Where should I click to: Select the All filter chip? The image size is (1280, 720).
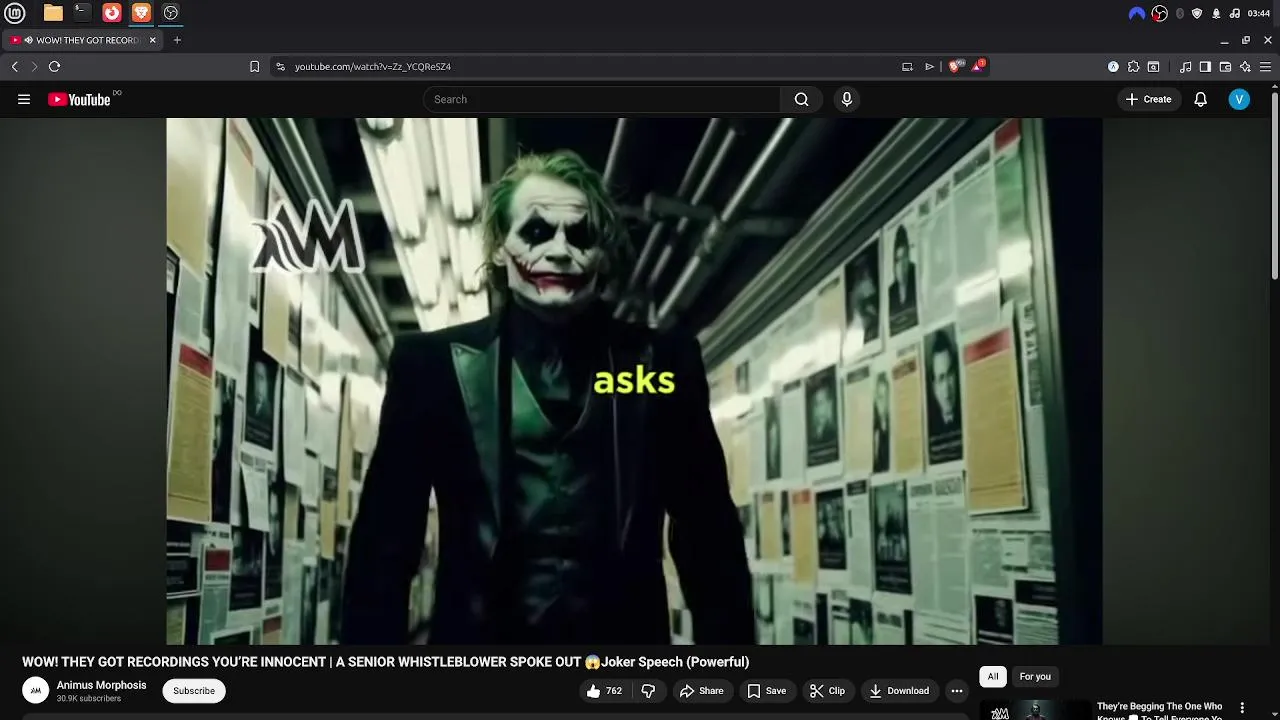coord(993,677)
